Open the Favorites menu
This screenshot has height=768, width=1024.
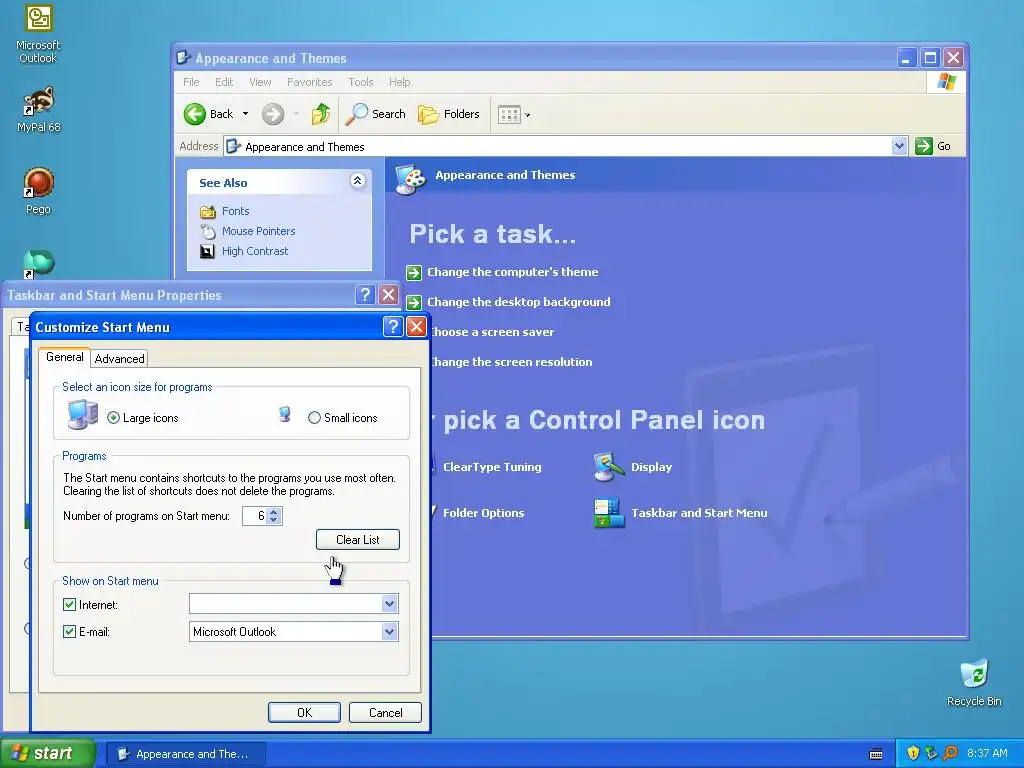click(x=310, y=82)
